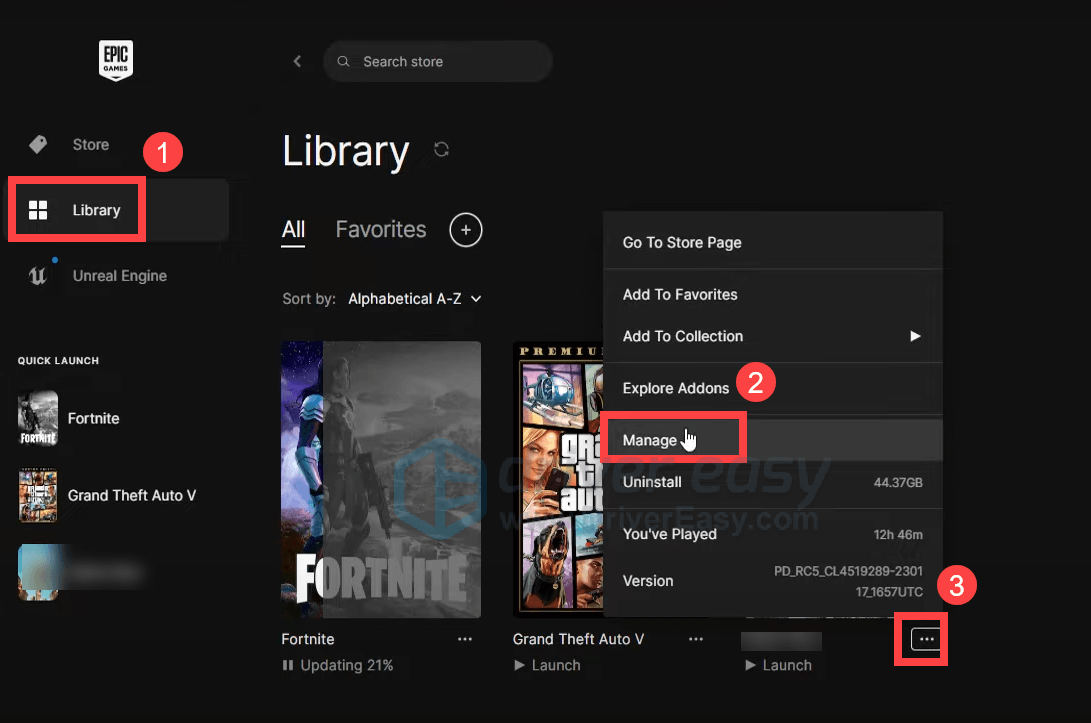Open the Store from the sidebar
This screenshot has height=723, width=1091.
tap(90, 145)
